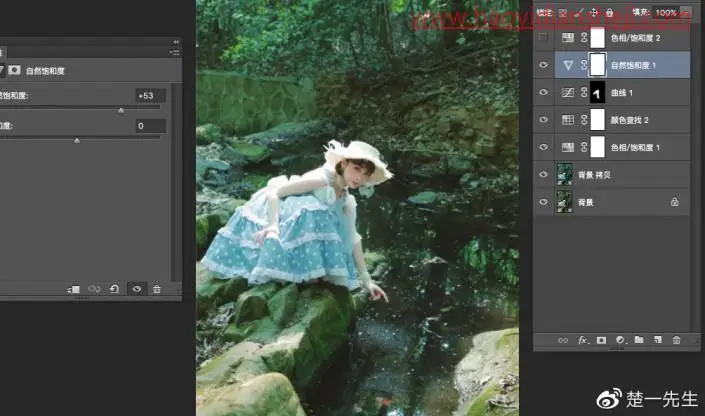This screenshot has width=705, height=416.
Task: Click the Properties panel vertical scrollbar
Action: coord(176,182)
